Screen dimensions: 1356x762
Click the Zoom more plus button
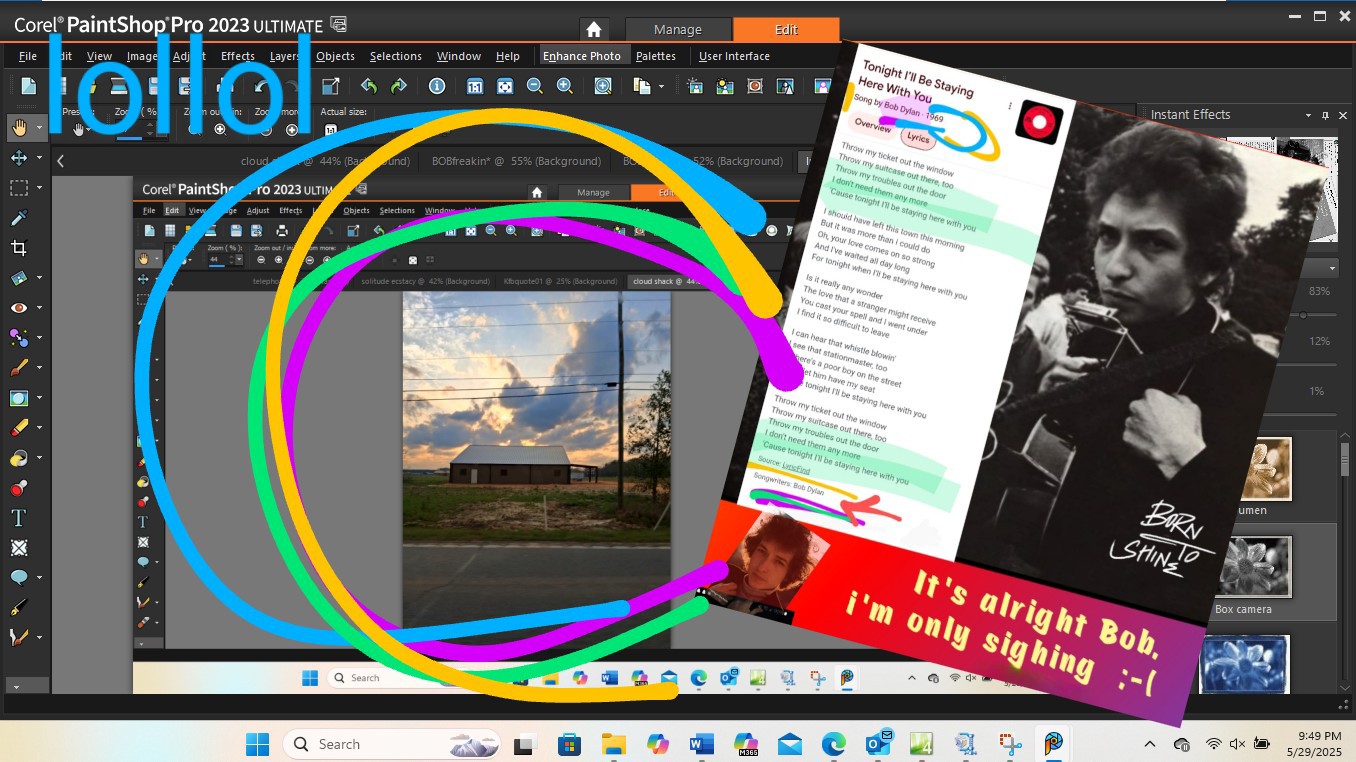tap(292, 129)
